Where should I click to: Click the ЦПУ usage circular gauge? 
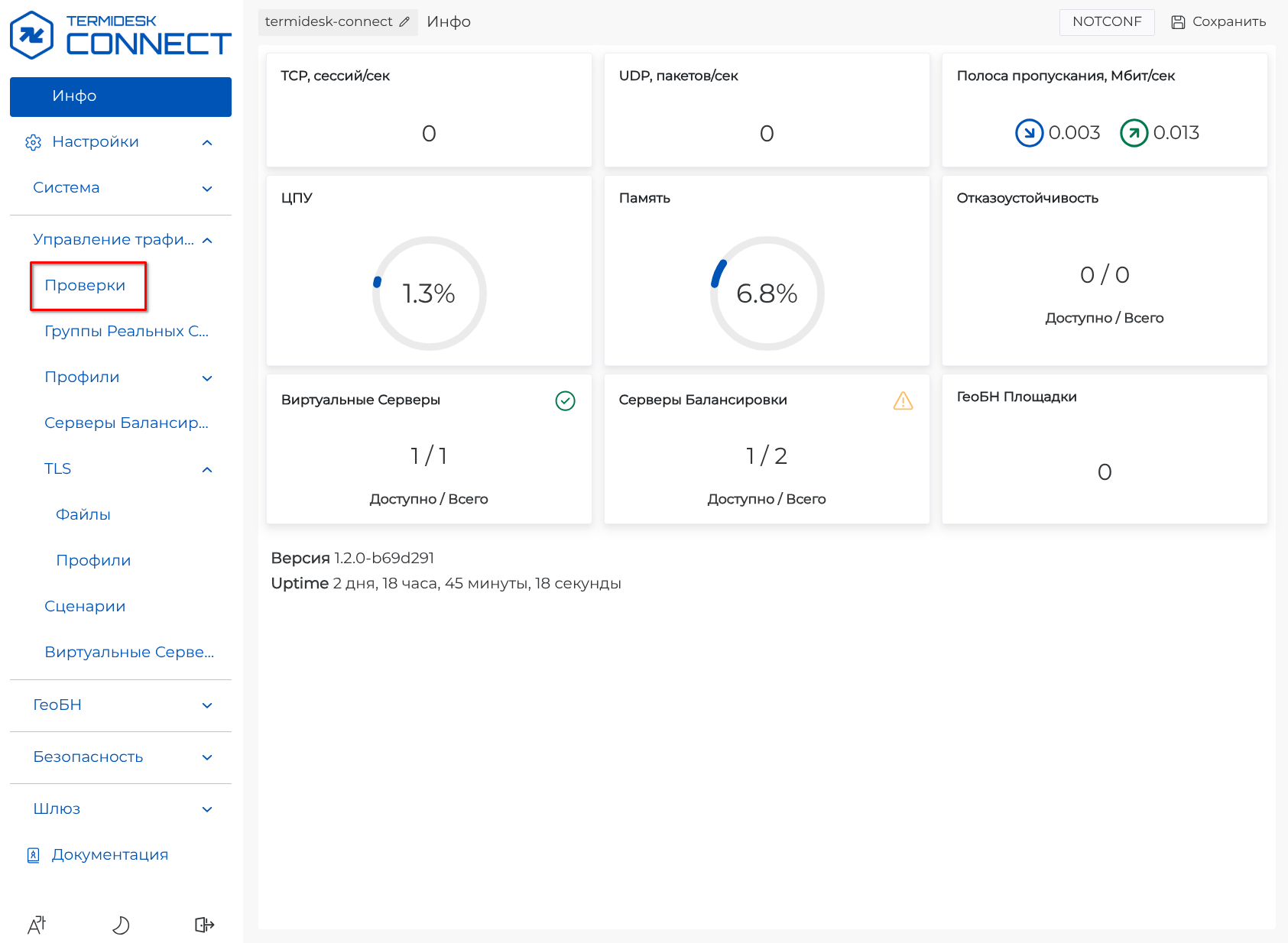[x=429, y=293]
